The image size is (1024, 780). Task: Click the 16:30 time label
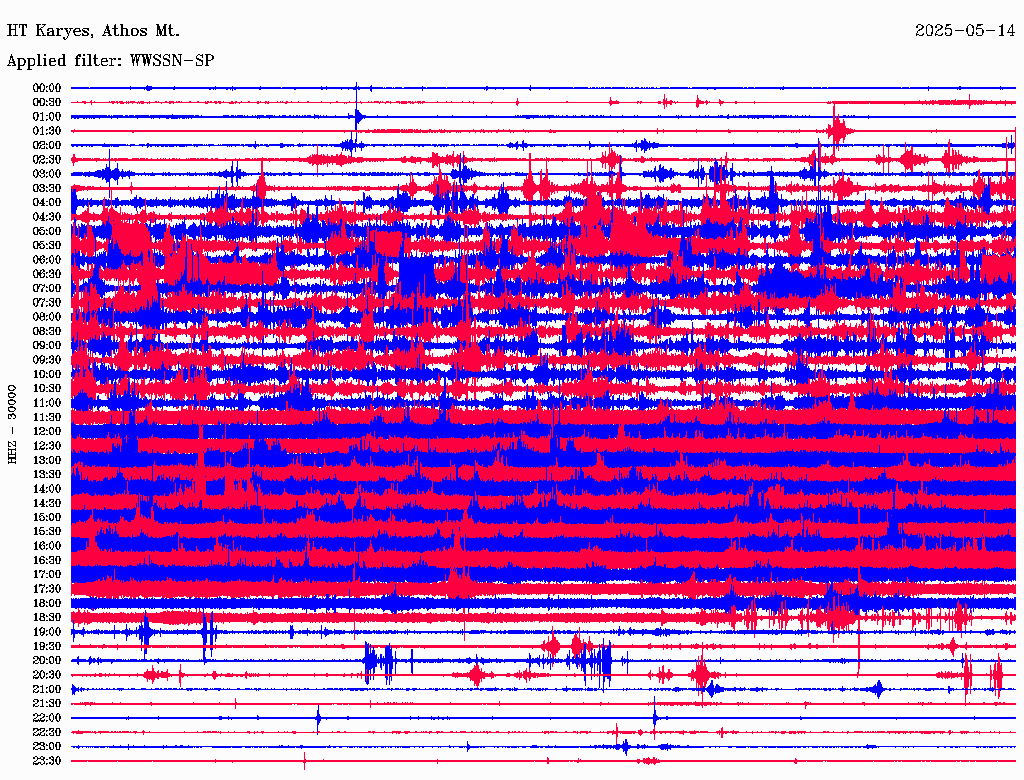(x=47, y=561)
